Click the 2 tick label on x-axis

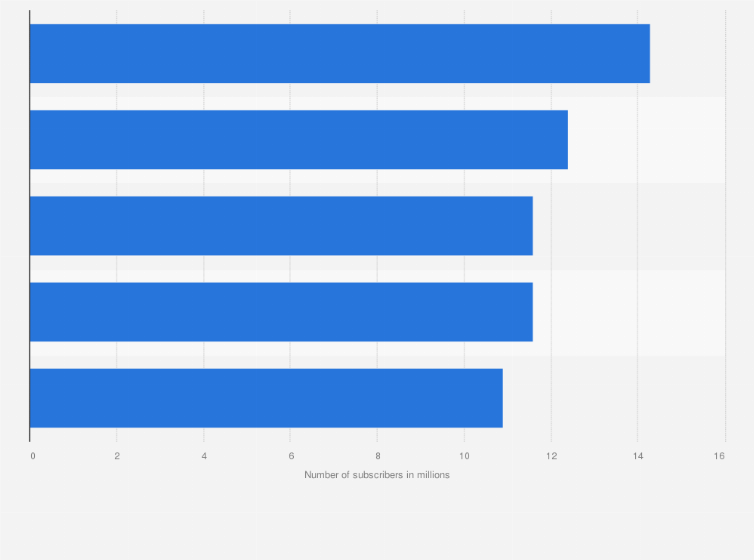pos(117,456)
